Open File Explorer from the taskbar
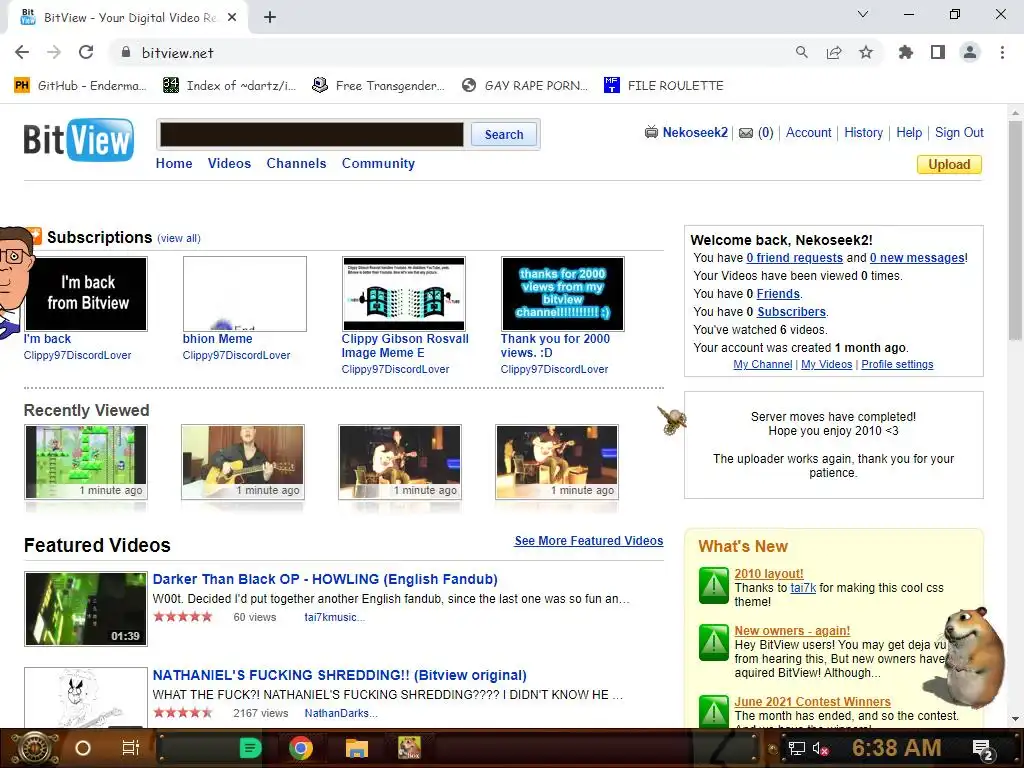 (x=357, y=748)
